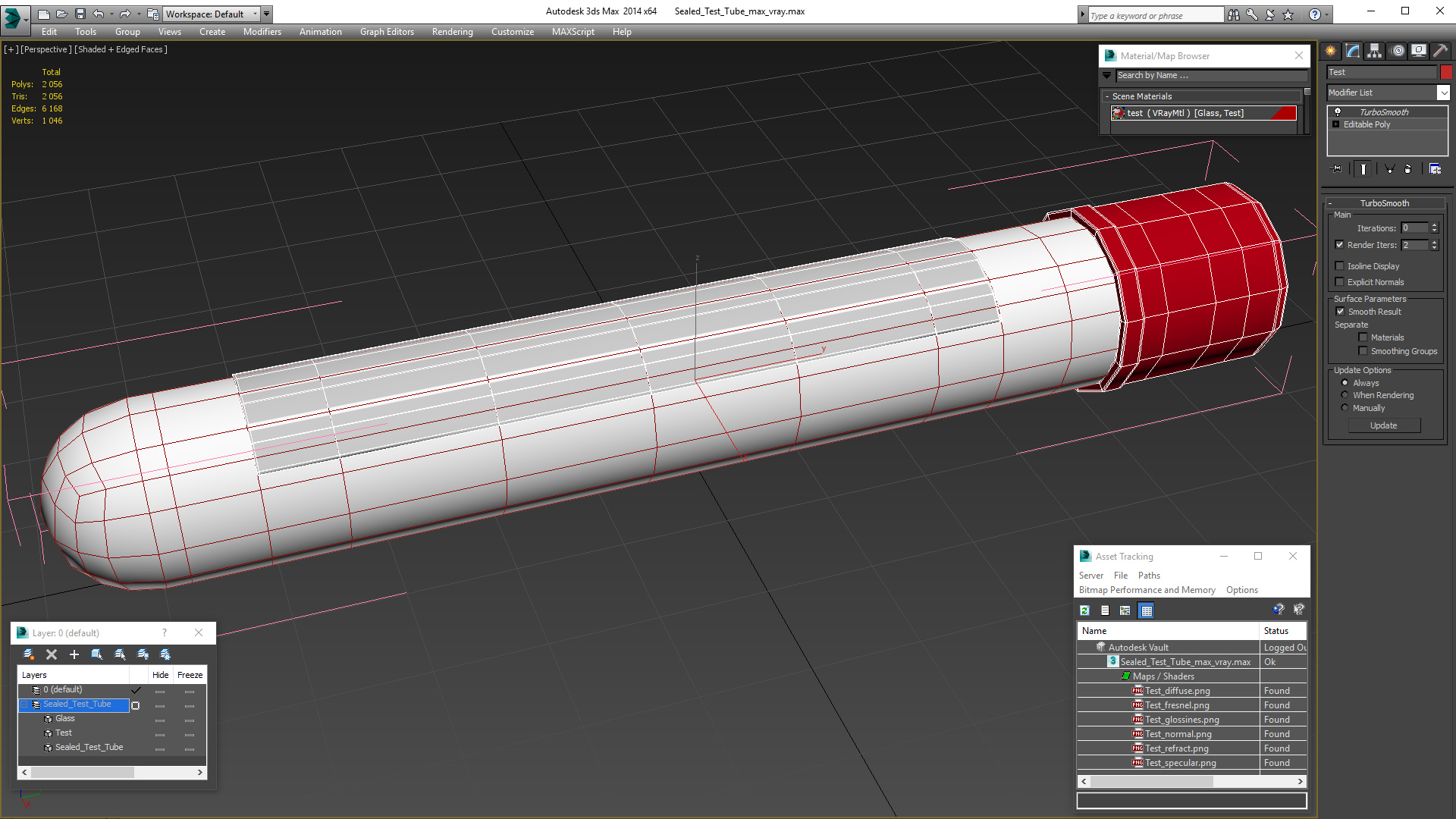This screenshot has width=1456, height=819.
Task: Open the Motion command panel tab
Action: (x=1398, y=51)
